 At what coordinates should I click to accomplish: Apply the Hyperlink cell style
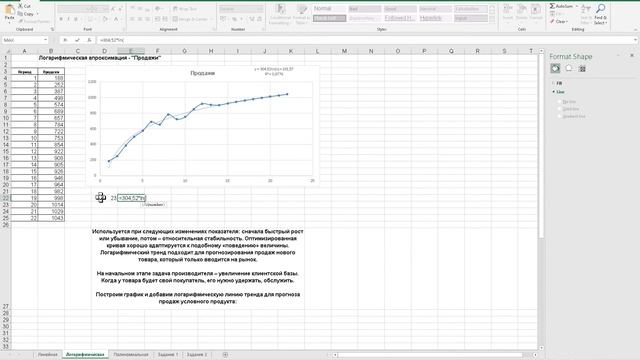coord(436,18)
